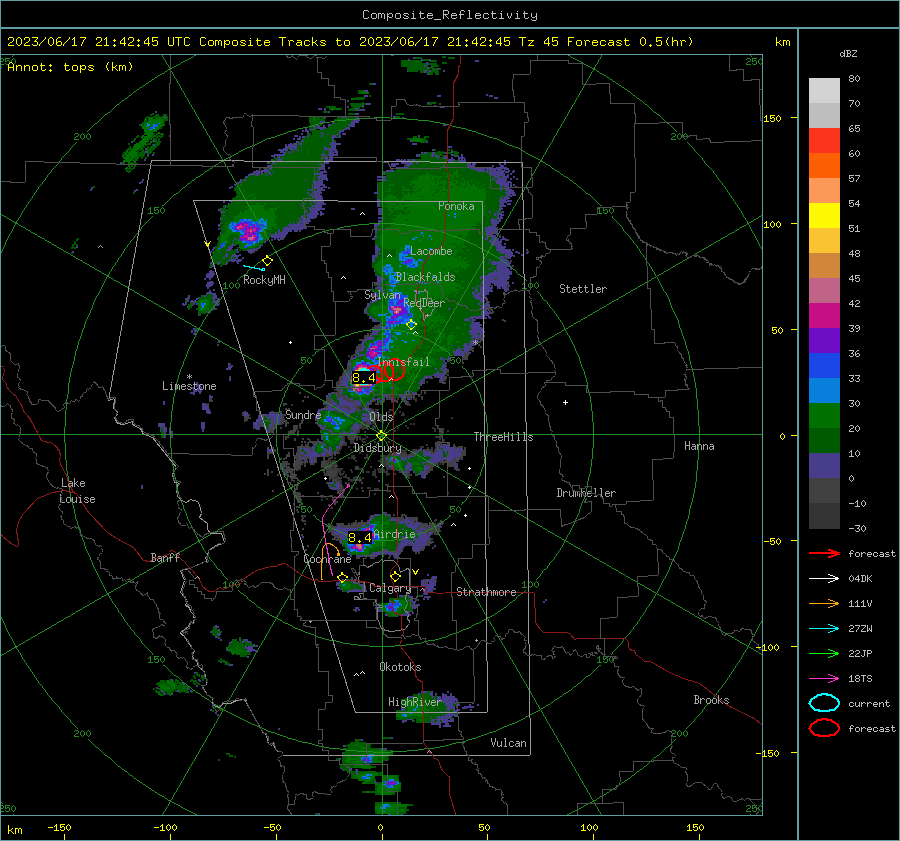Click the Blackfalds city label
Viewport: 900px width, 841px height.
click(x=425, y=277)
